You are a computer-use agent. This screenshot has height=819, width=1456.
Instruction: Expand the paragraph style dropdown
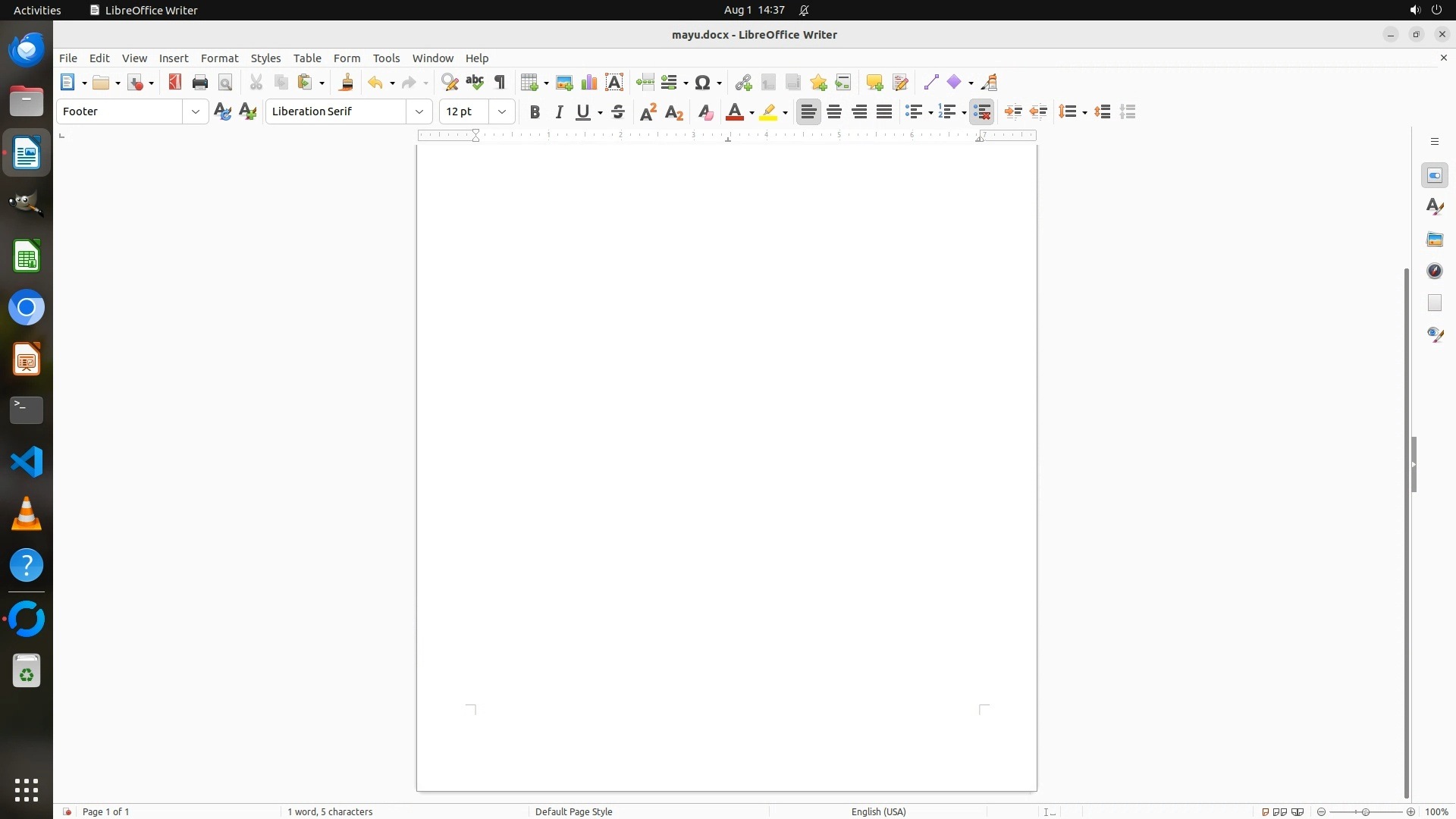pos(196,112)
